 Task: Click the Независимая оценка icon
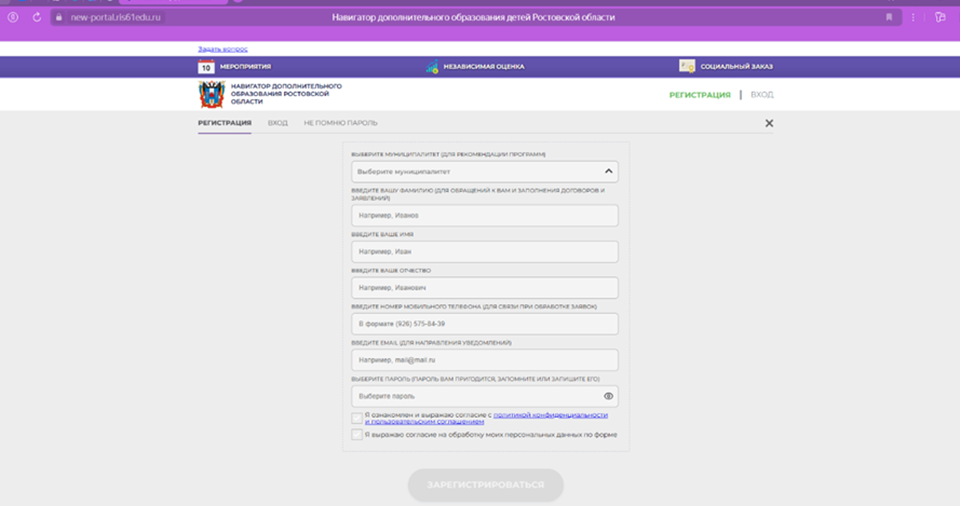[x=432, y=67]
